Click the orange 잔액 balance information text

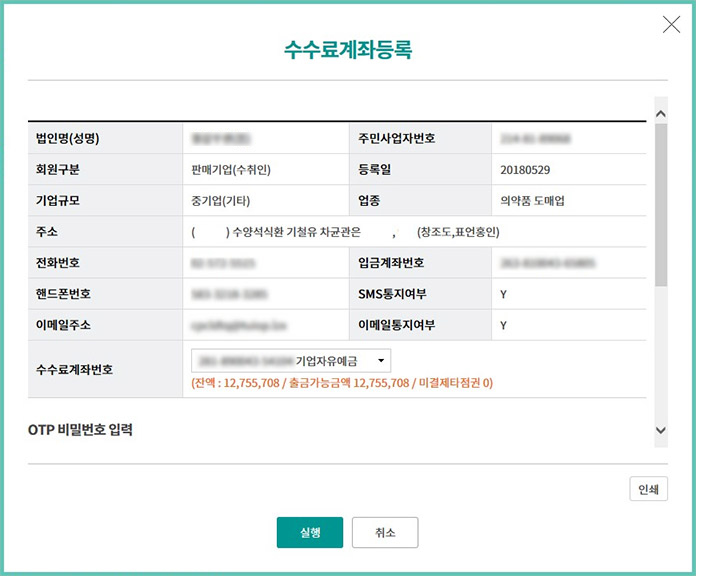tap(341, 383)
